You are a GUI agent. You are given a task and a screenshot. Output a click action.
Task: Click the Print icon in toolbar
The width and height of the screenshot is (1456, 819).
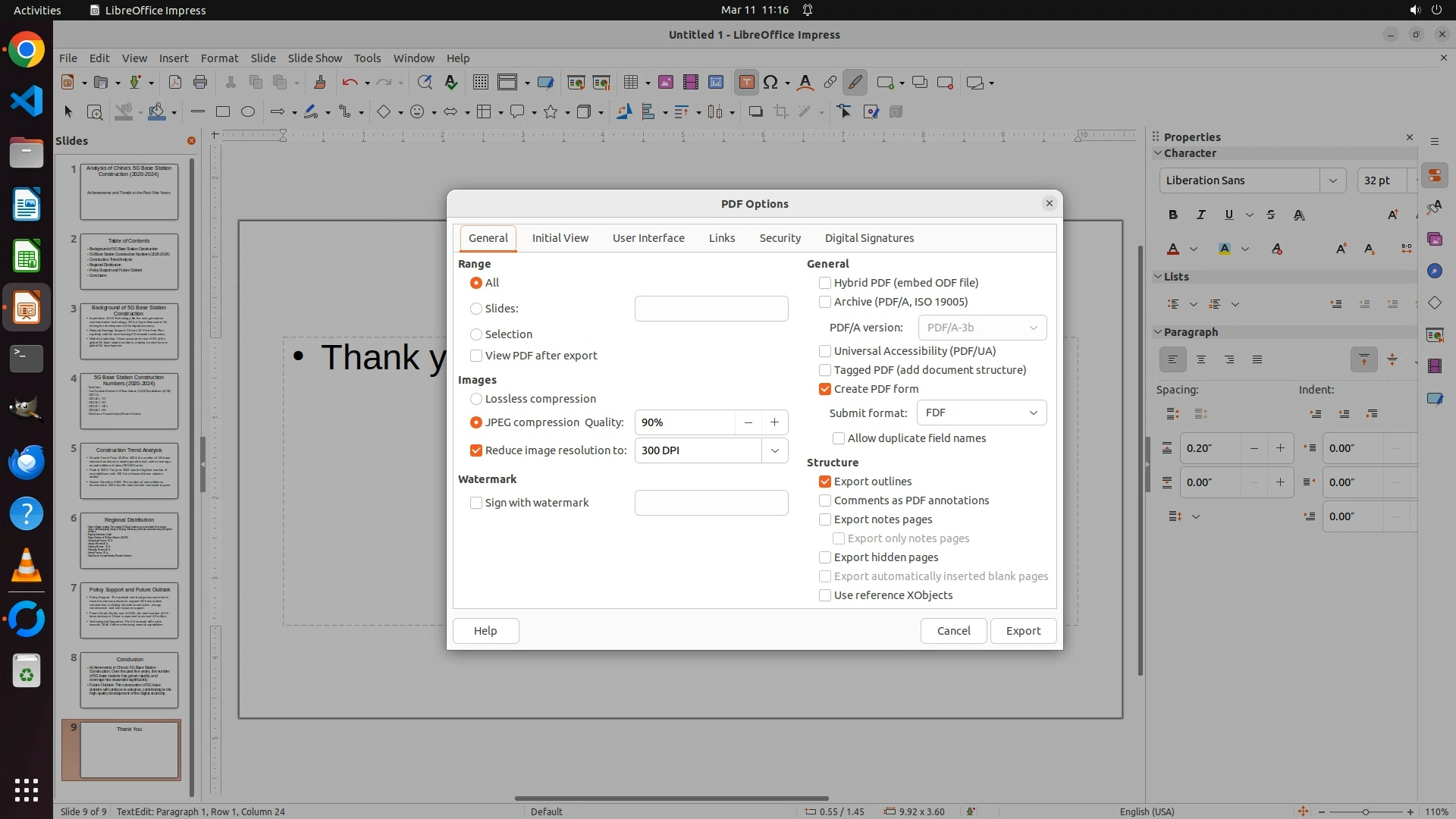pos(200,83)
